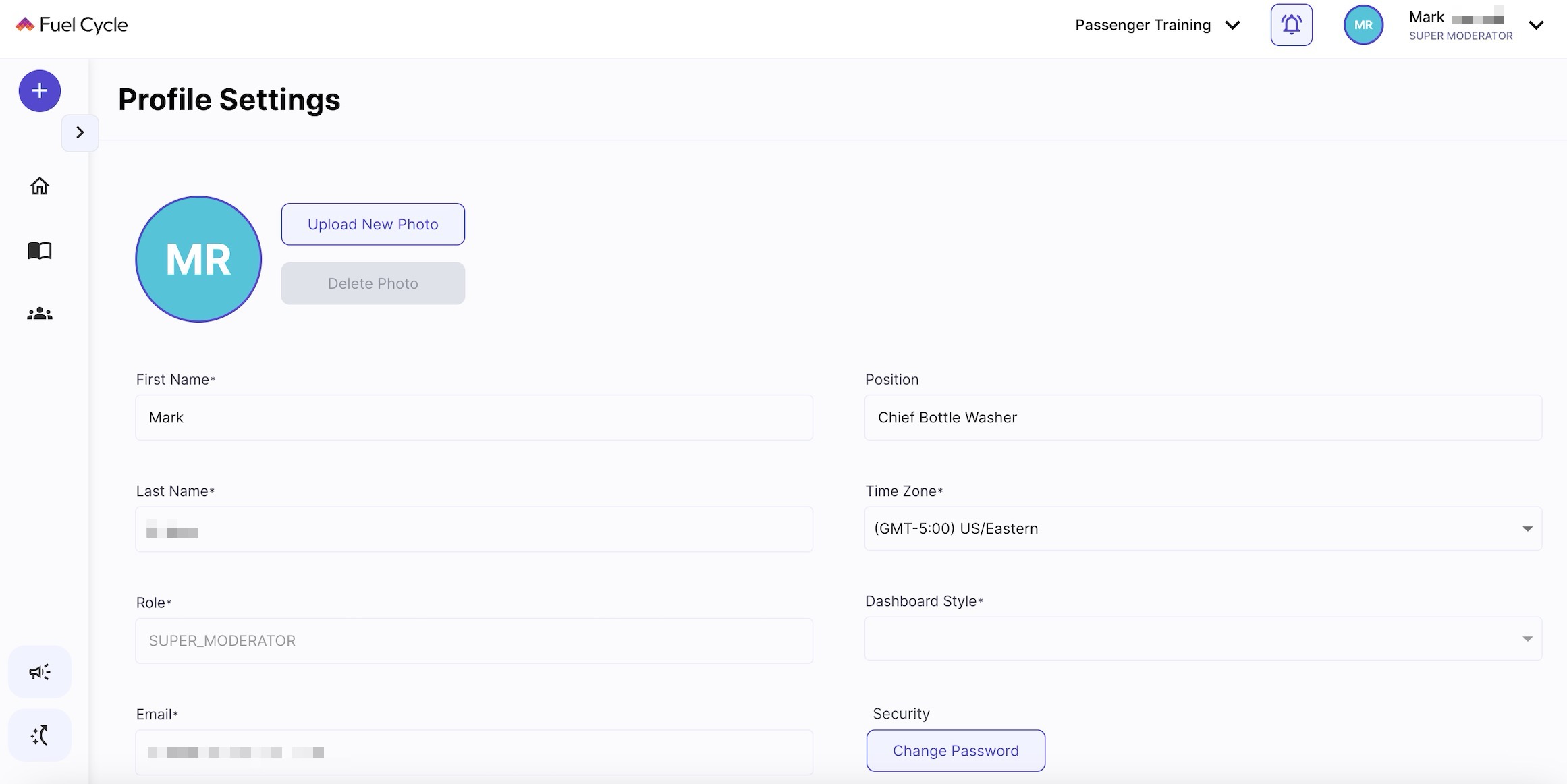The image size is (1567, 784).
Task: Open the open-book library icon
Action: [39, 251]
